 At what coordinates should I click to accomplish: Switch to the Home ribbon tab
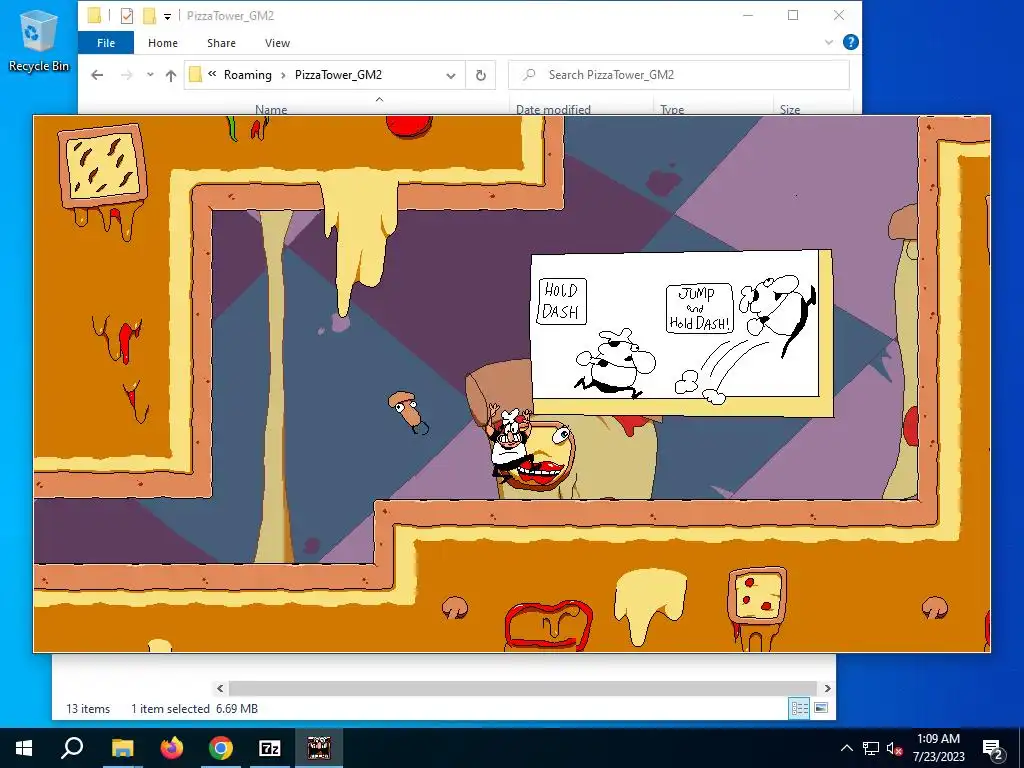(163, 43)
